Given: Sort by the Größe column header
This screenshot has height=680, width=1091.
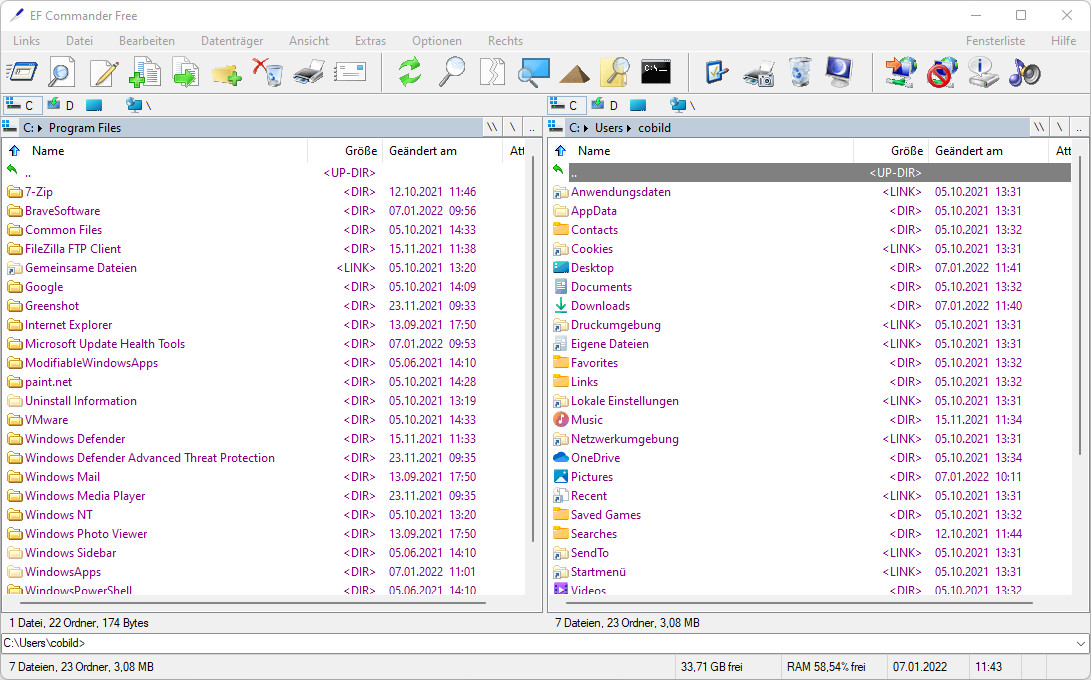Looking at the screenshot, I should [x=360, y=150].
